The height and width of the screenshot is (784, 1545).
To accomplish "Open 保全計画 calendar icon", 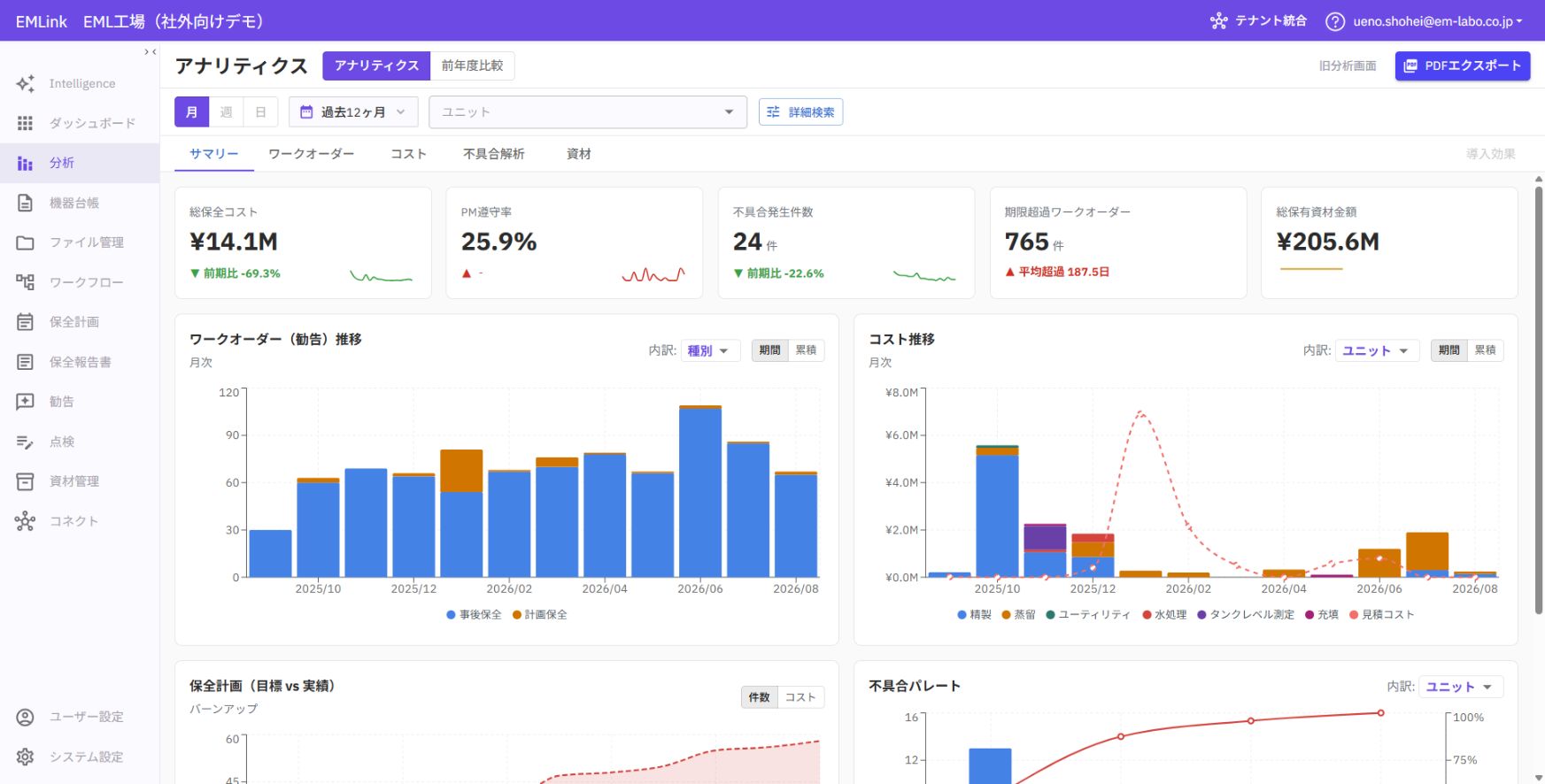I will click(25, 322).
